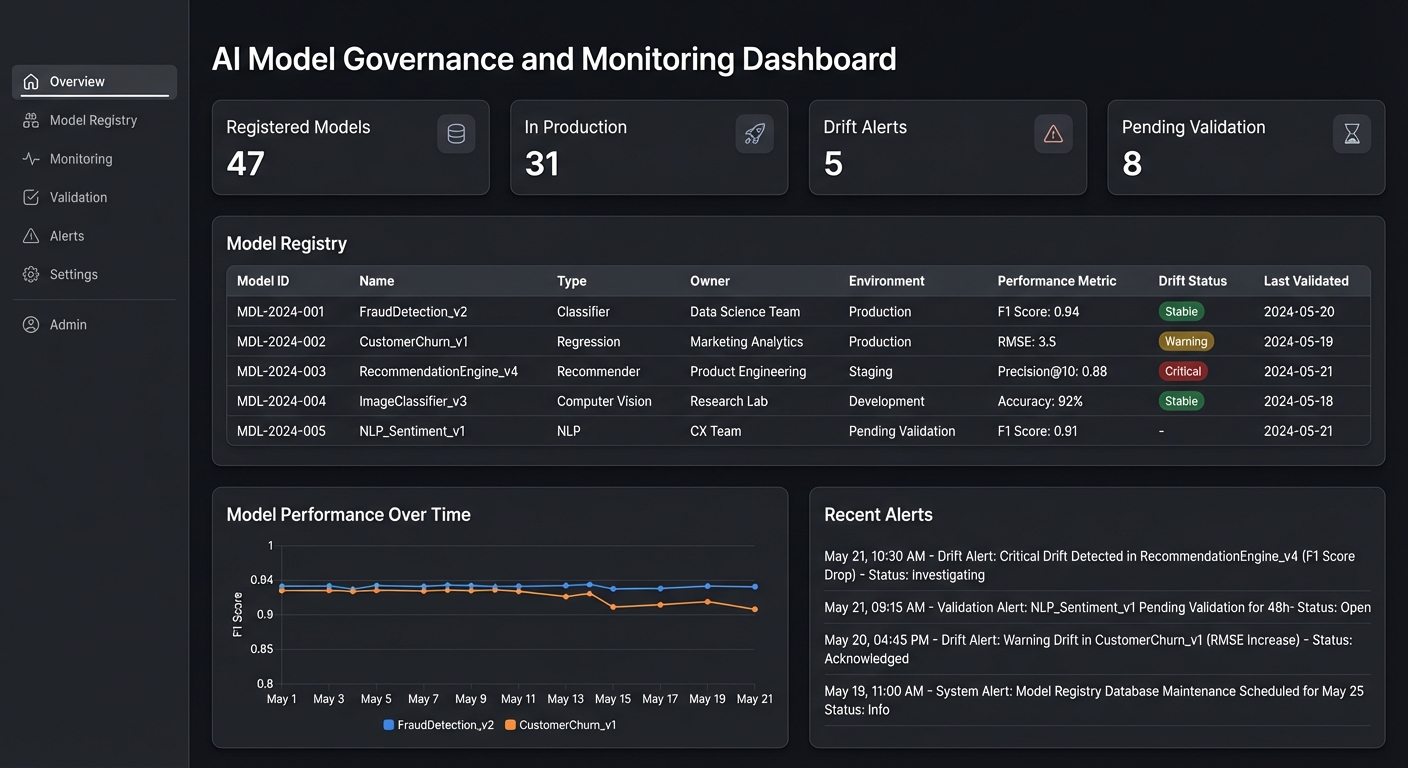Click the Stable badge on FraudDetection_v2 row
The image size is (1408, 768).
[1181, 311]
